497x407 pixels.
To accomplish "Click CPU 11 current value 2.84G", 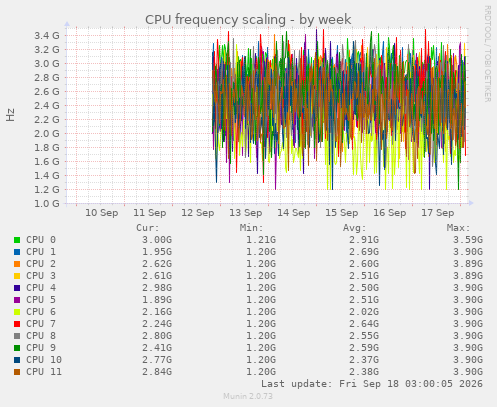I will click(157, 372).
